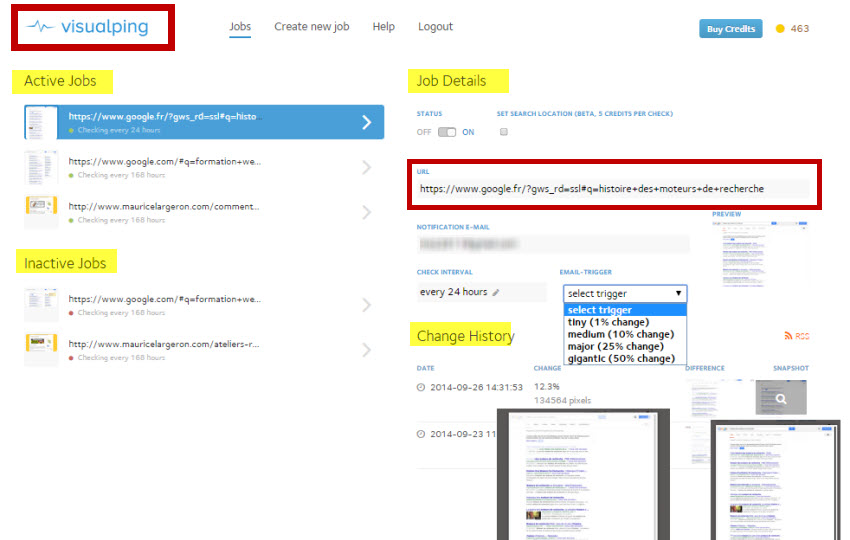Open inactive mauricelargeron.com/ateliers job

click(204, 350)
